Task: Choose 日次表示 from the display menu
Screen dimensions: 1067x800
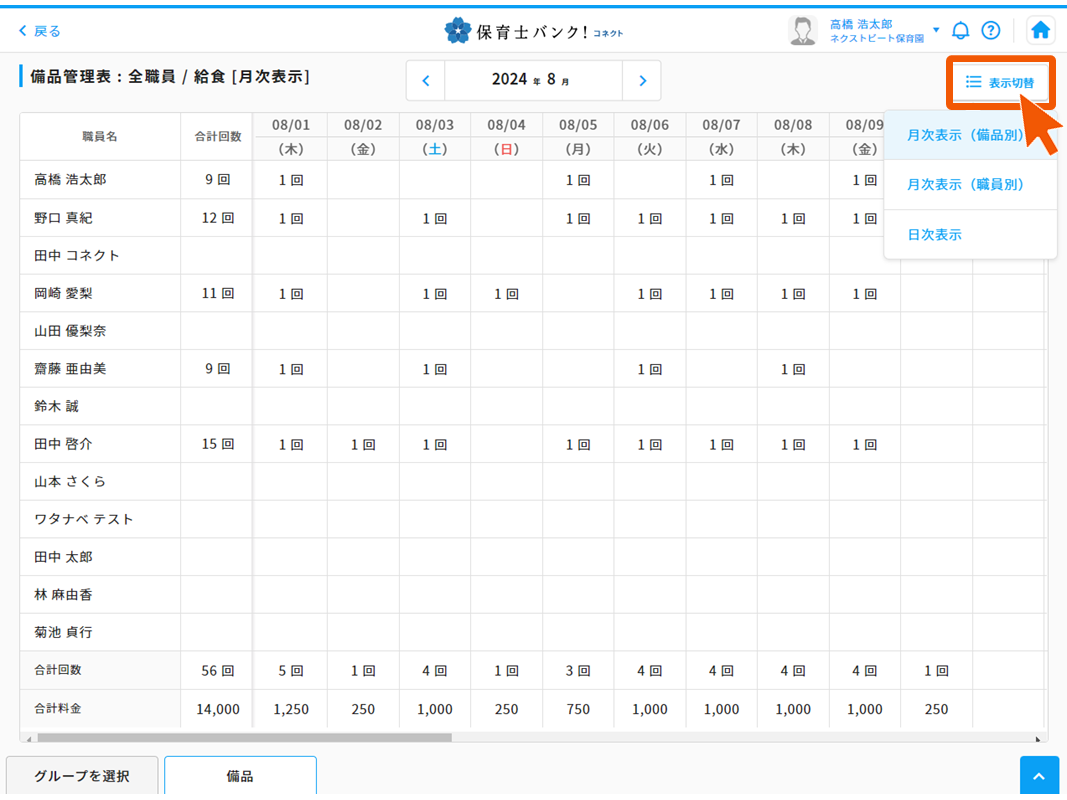Action: 934,234
